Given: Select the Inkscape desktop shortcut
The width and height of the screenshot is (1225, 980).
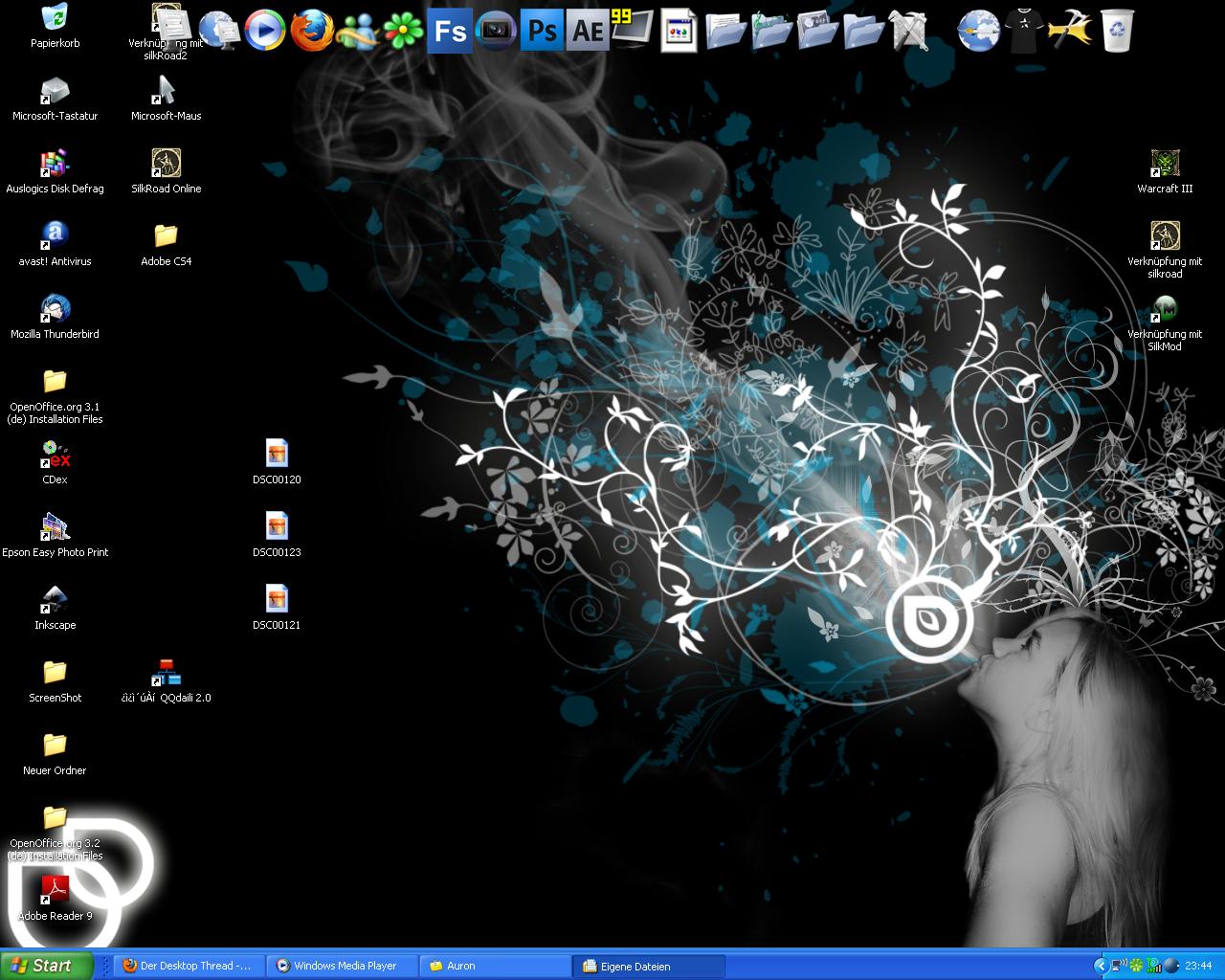Looking at the screenshot, I should (56, 599).
